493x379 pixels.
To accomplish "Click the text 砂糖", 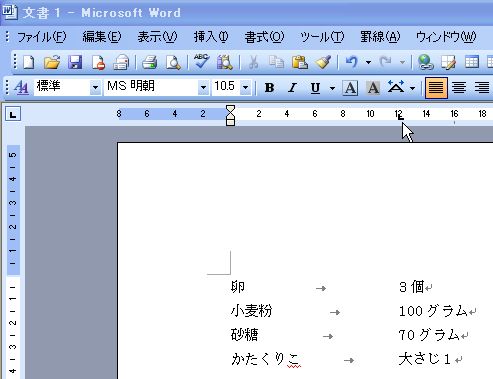I will [x=244, y=335].
